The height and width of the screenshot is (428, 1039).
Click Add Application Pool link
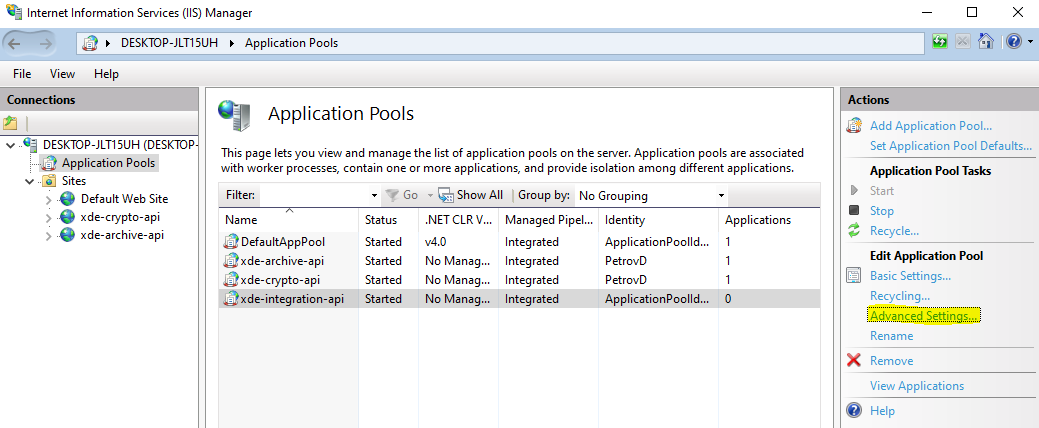click(x=930, y=126)
